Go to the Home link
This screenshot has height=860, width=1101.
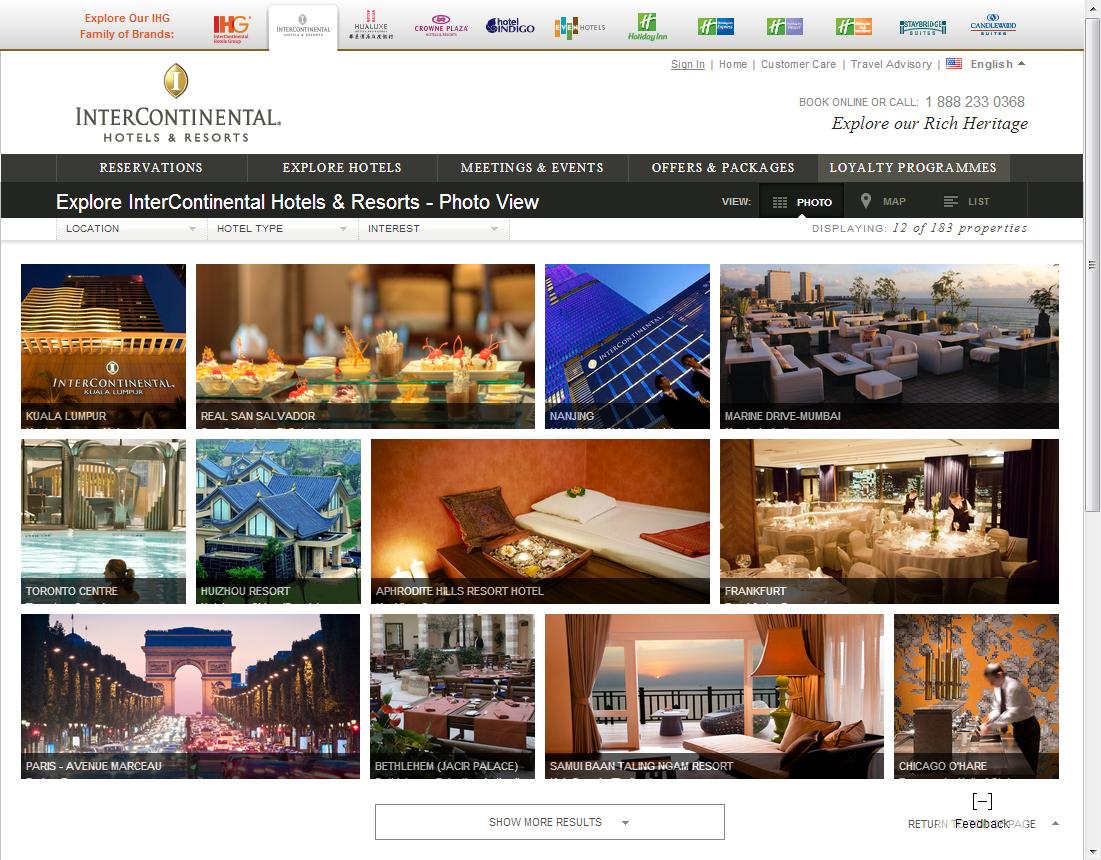pyautogui.click(x=733, y=64)
